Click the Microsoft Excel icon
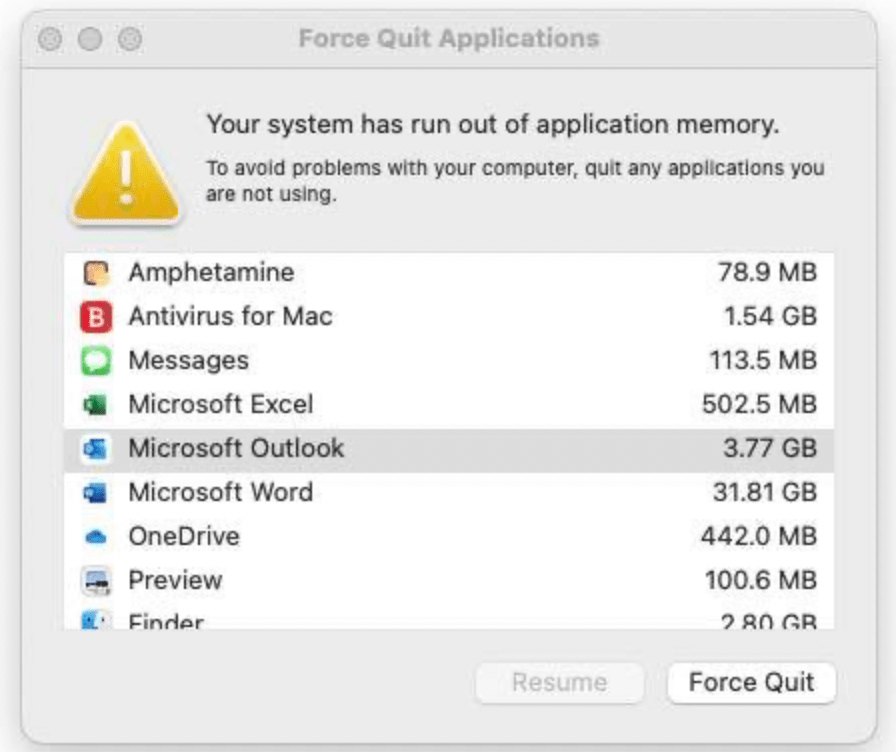 (x=95, y=405)
